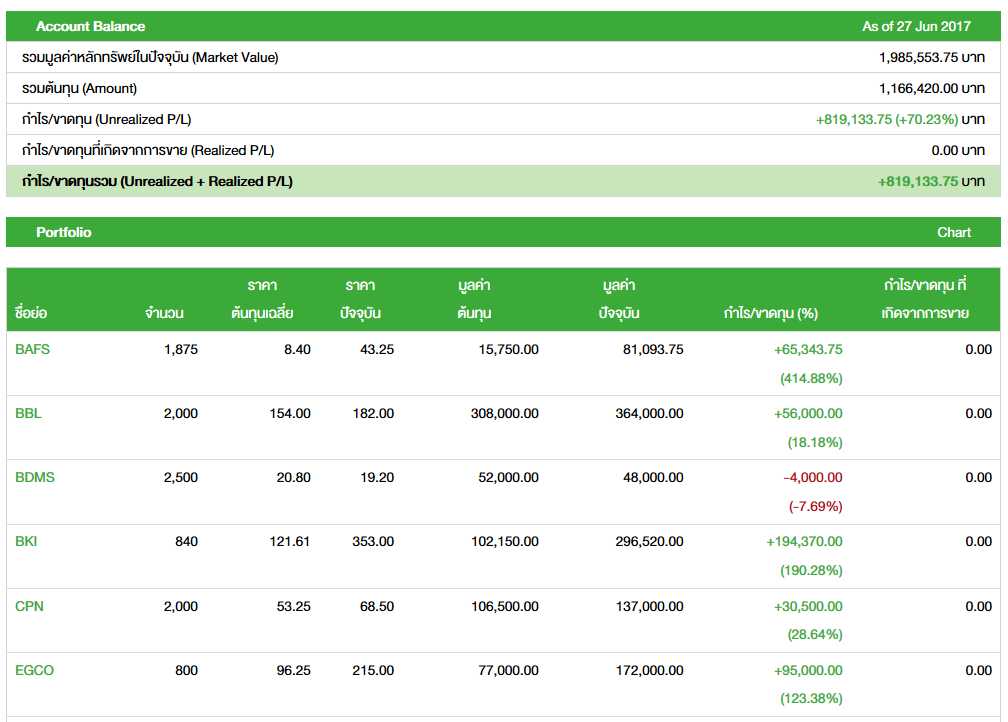Click the Account Balance header title
1008x722 pixels.
pos(90,26)
